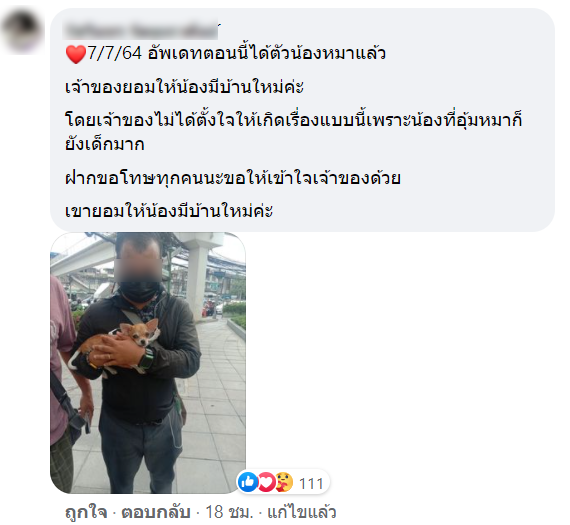Open the blurred commenter name link
Image resolution: width=570 pixels, height=525 pixels.
coord(141,31)
